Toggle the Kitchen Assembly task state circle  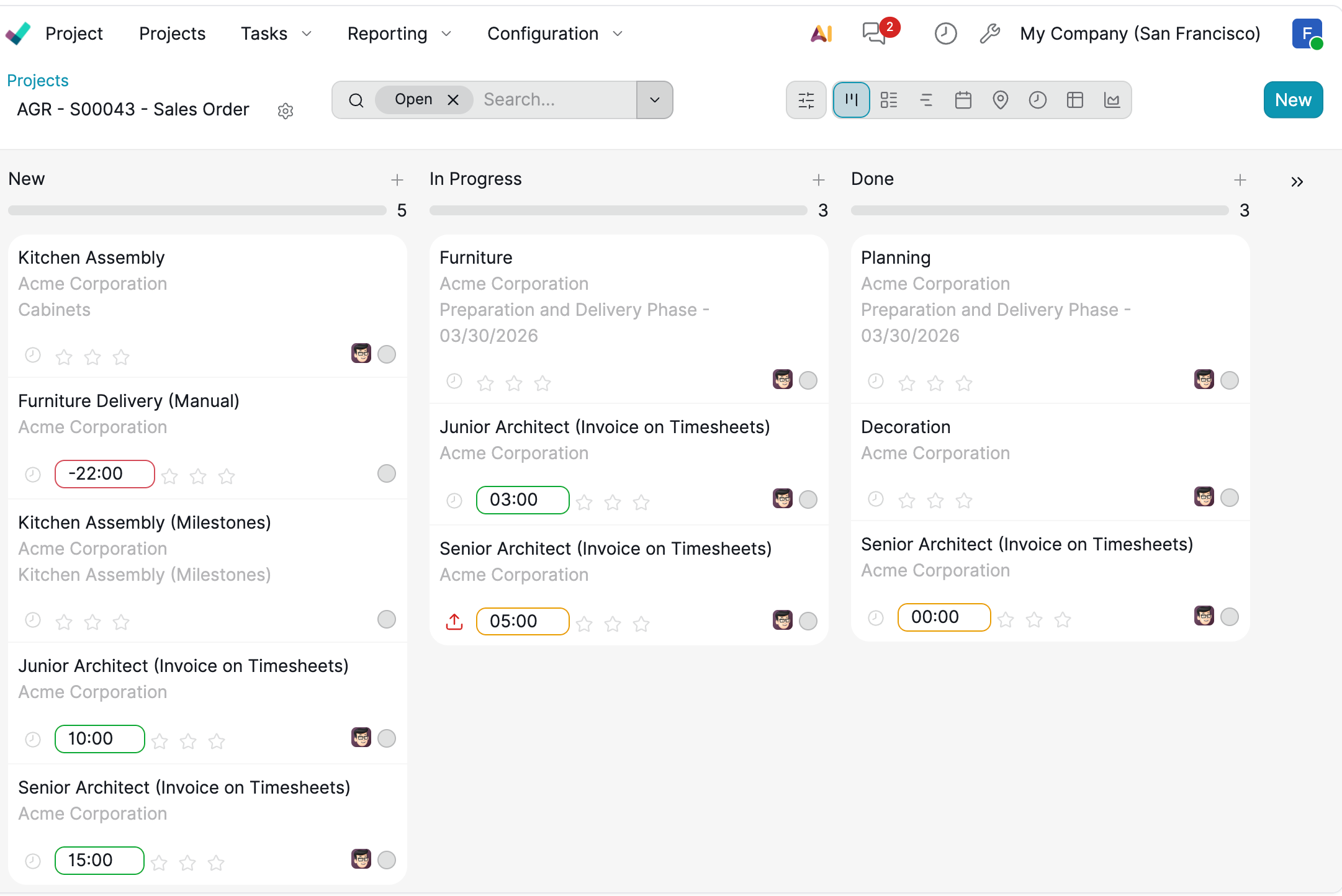tap(386, 354)
